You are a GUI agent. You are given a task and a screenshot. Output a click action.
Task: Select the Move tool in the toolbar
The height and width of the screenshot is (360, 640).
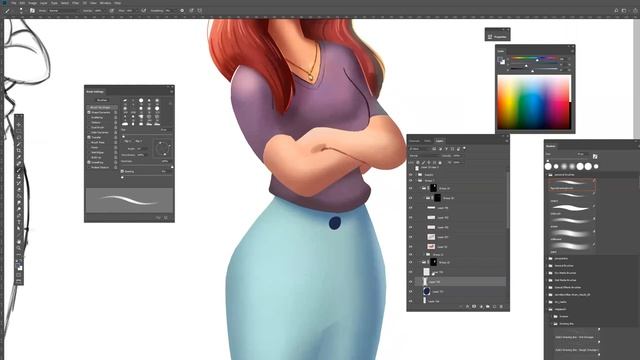pos(19,124)
